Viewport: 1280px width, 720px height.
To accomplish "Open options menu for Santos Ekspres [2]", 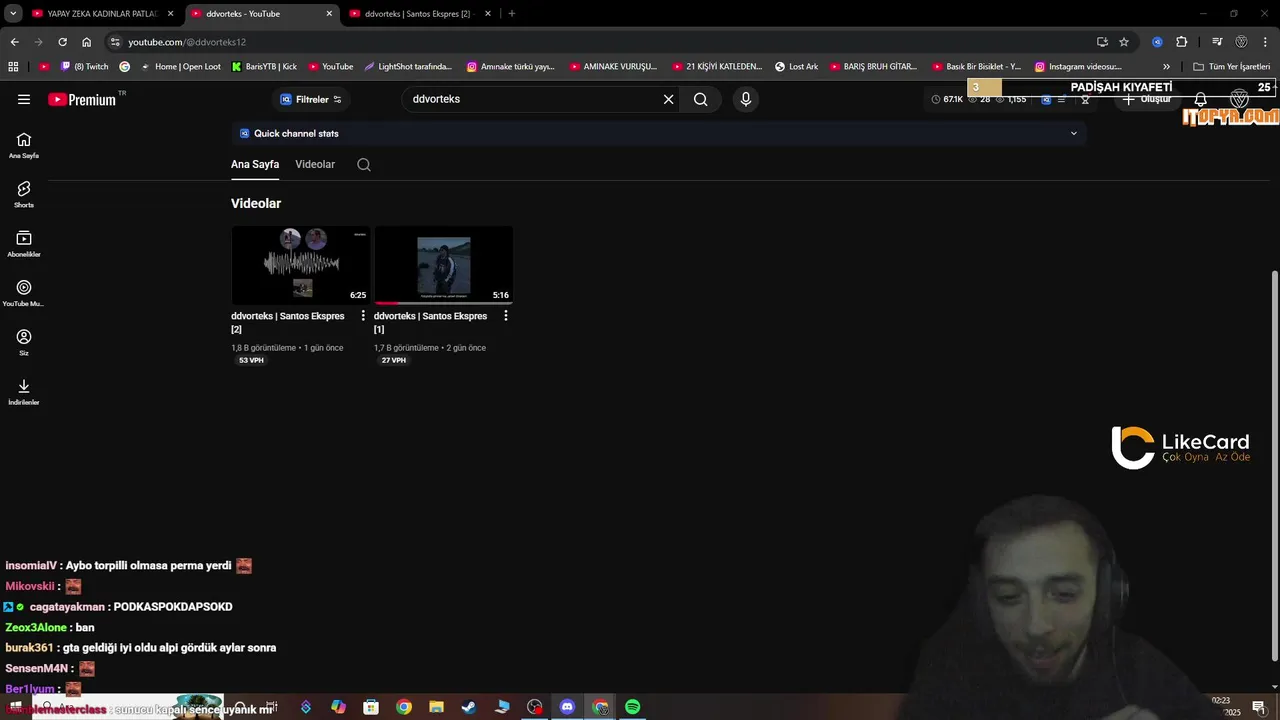I will 363,316.
